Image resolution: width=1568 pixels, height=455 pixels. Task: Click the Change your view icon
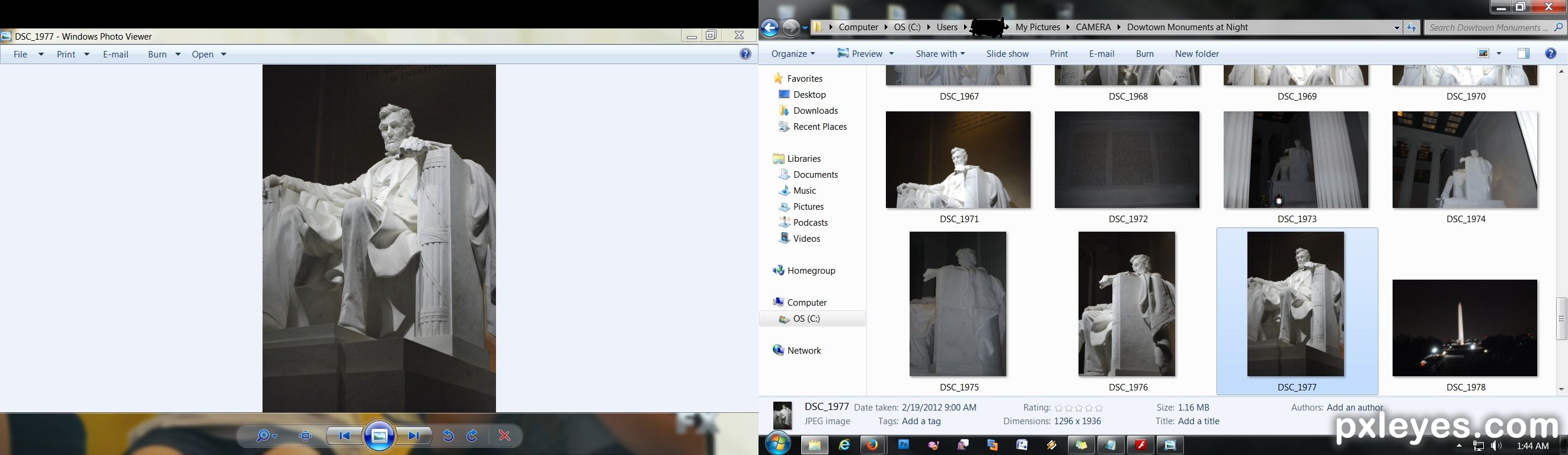click(x=1483, y=53)
